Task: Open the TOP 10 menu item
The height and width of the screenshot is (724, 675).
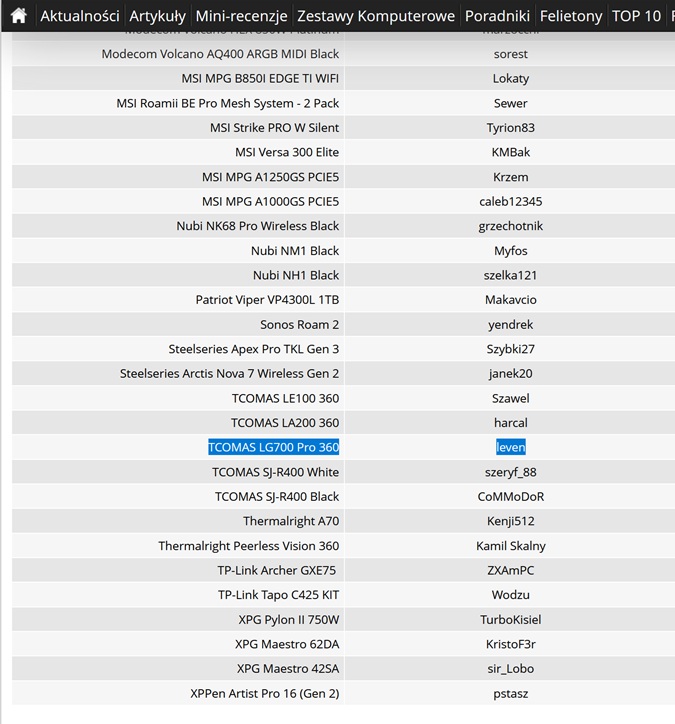Action: pyautogui.click(x=636, y=16)
